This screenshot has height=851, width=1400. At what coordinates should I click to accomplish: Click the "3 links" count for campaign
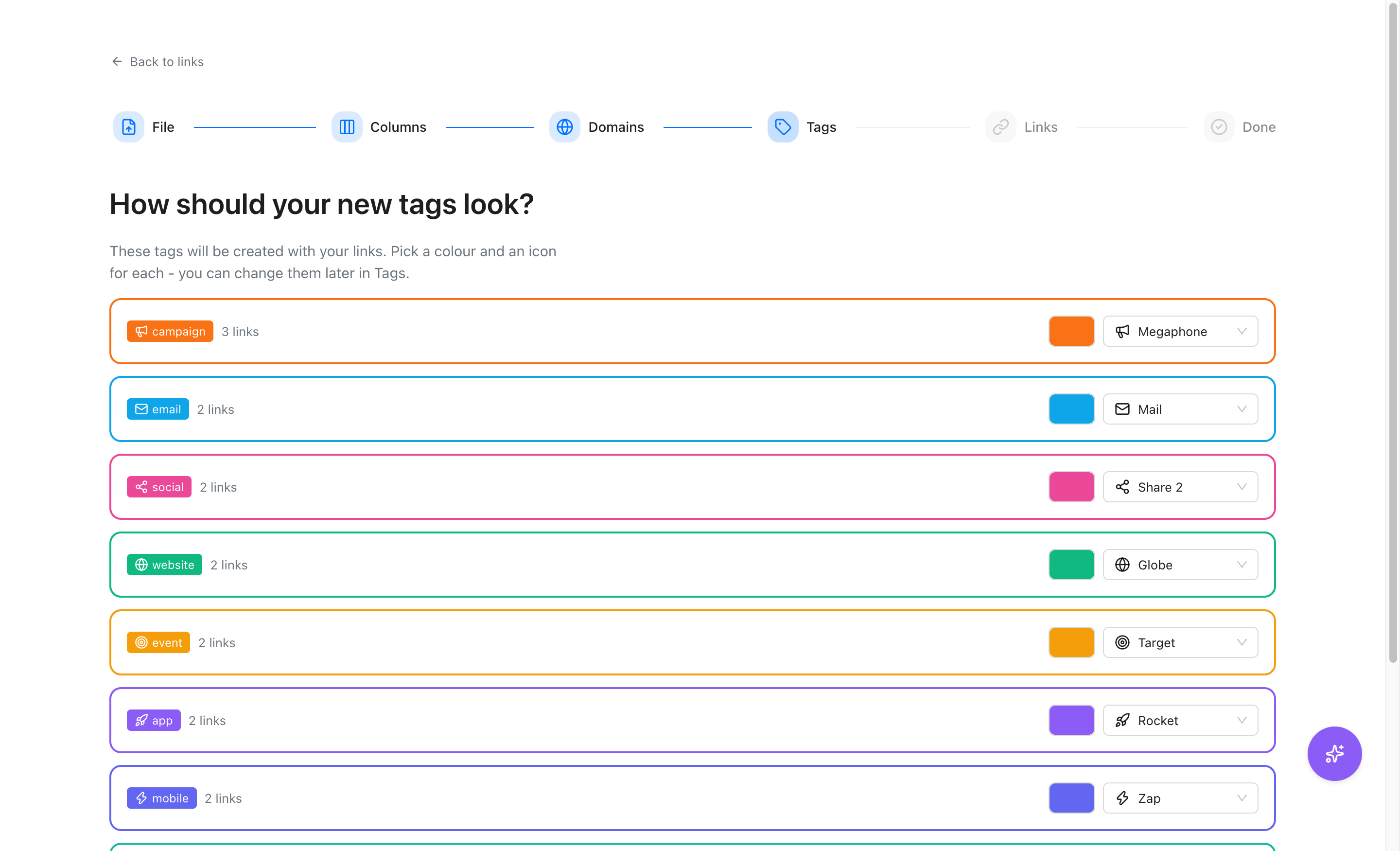(240, 332)
